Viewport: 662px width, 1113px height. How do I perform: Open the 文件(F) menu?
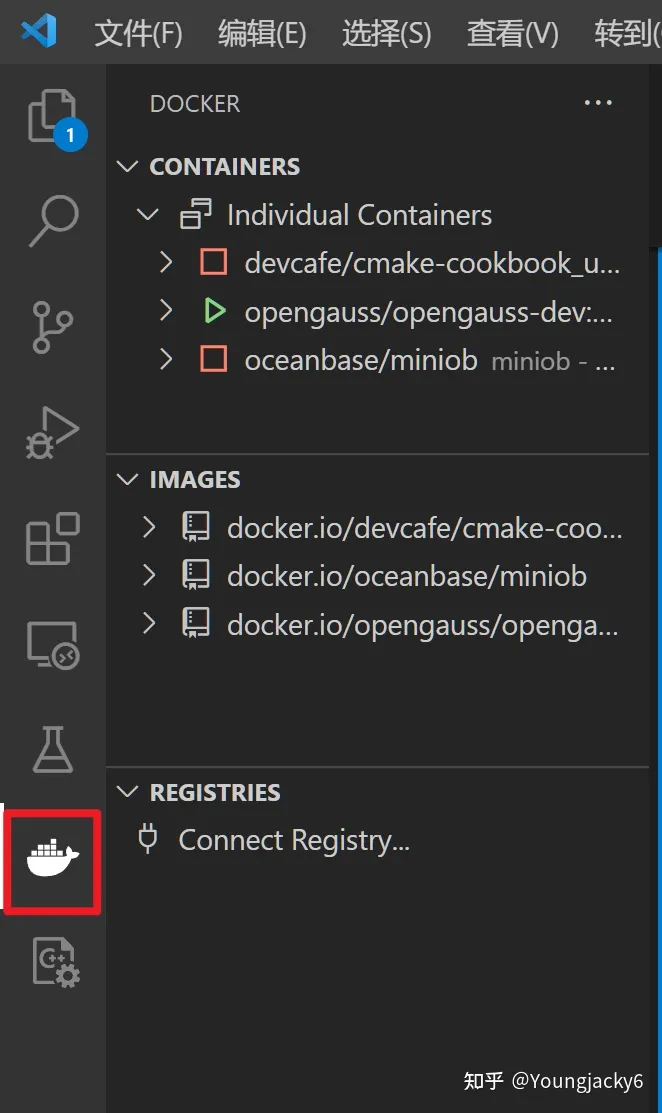138,32
